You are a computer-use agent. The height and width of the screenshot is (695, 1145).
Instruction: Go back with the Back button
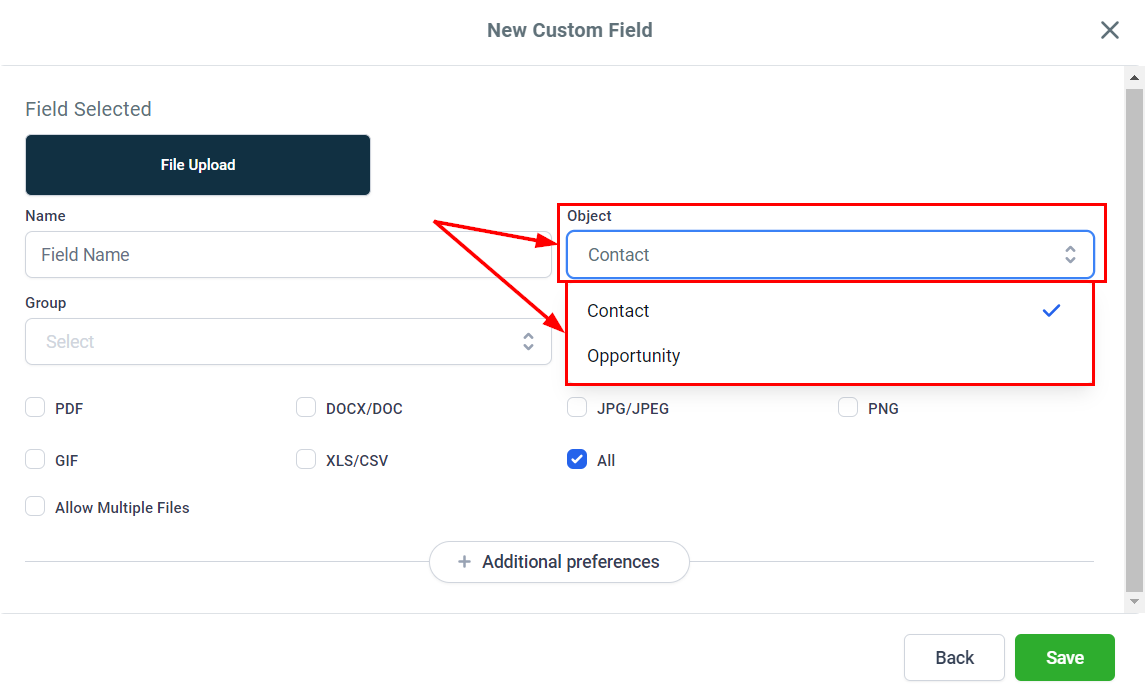pyautogui.click(x=954, y=657)
